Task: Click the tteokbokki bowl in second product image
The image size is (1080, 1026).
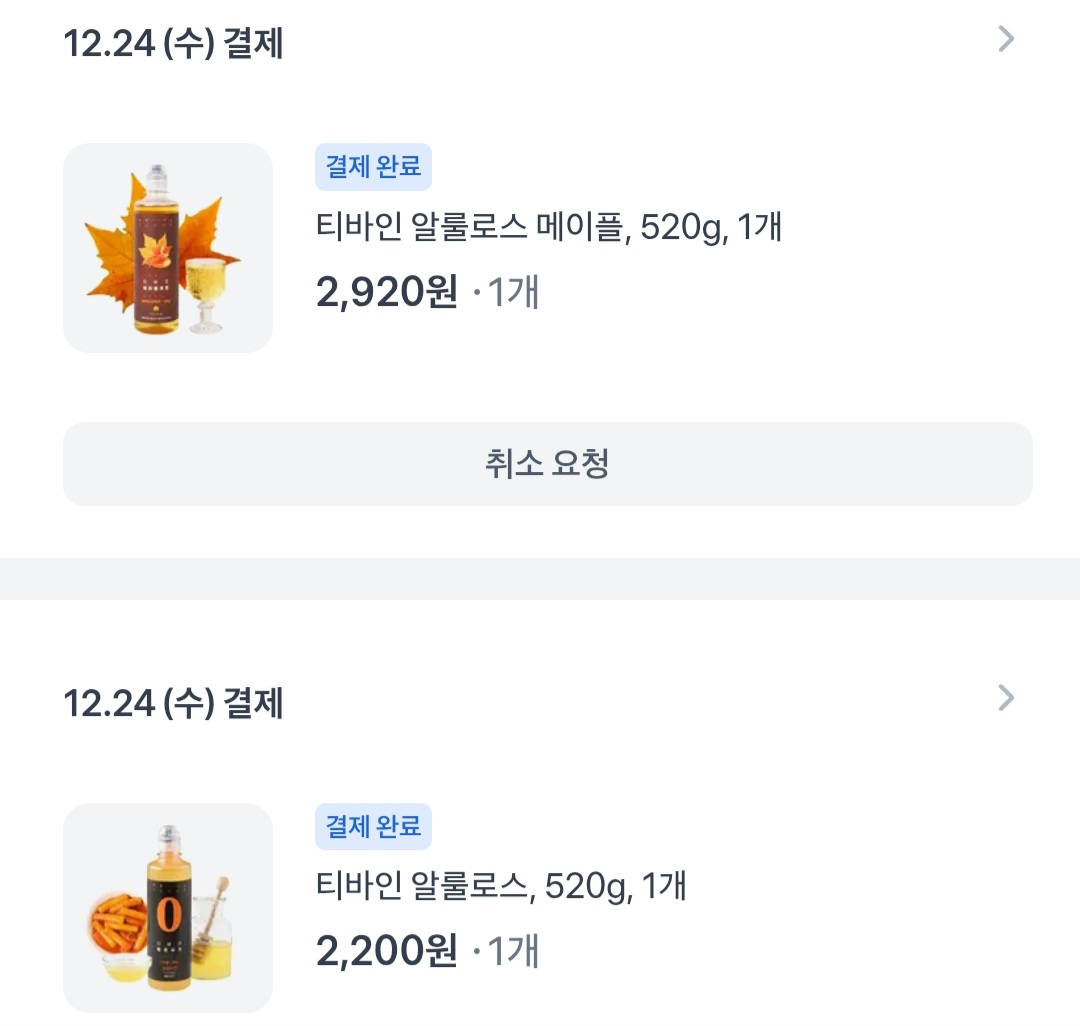Action: [118, 925]
